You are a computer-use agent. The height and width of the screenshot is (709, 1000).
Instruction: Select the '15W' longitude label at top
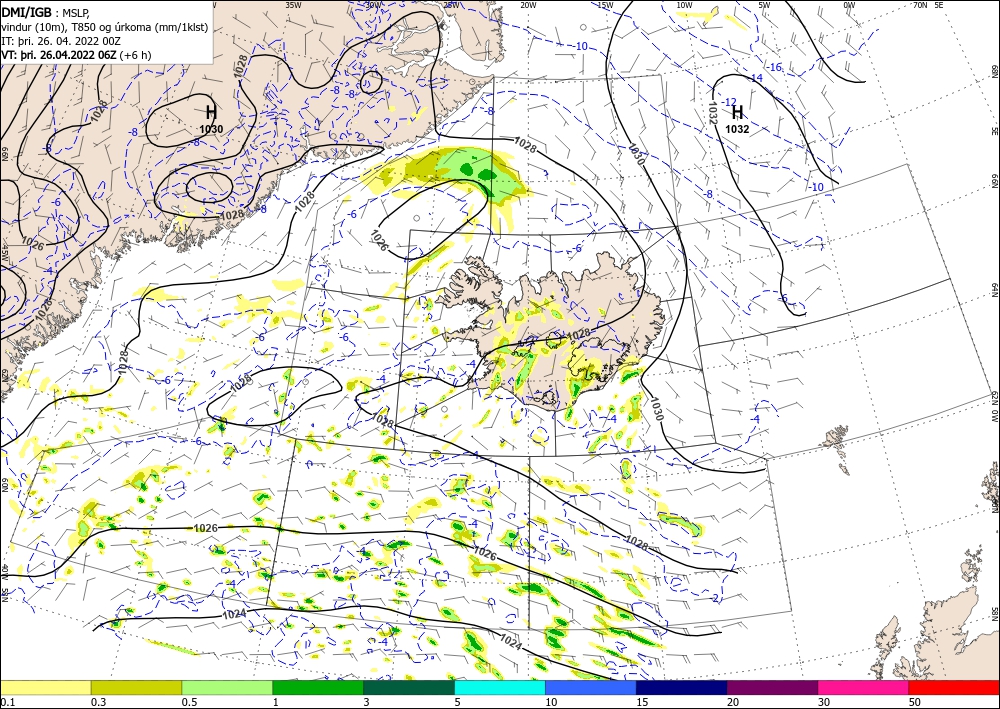tap(605, 4)
